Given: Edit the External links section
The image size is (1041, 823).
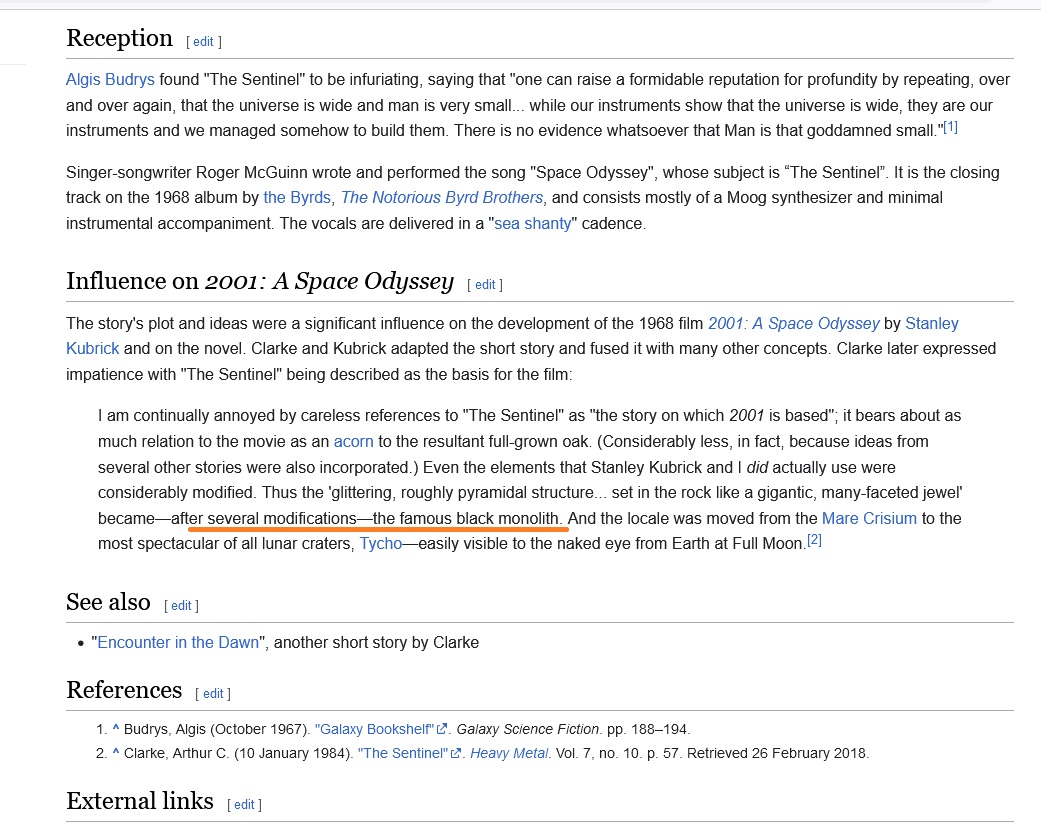Looking at the screenshot, I should [244, 804].
